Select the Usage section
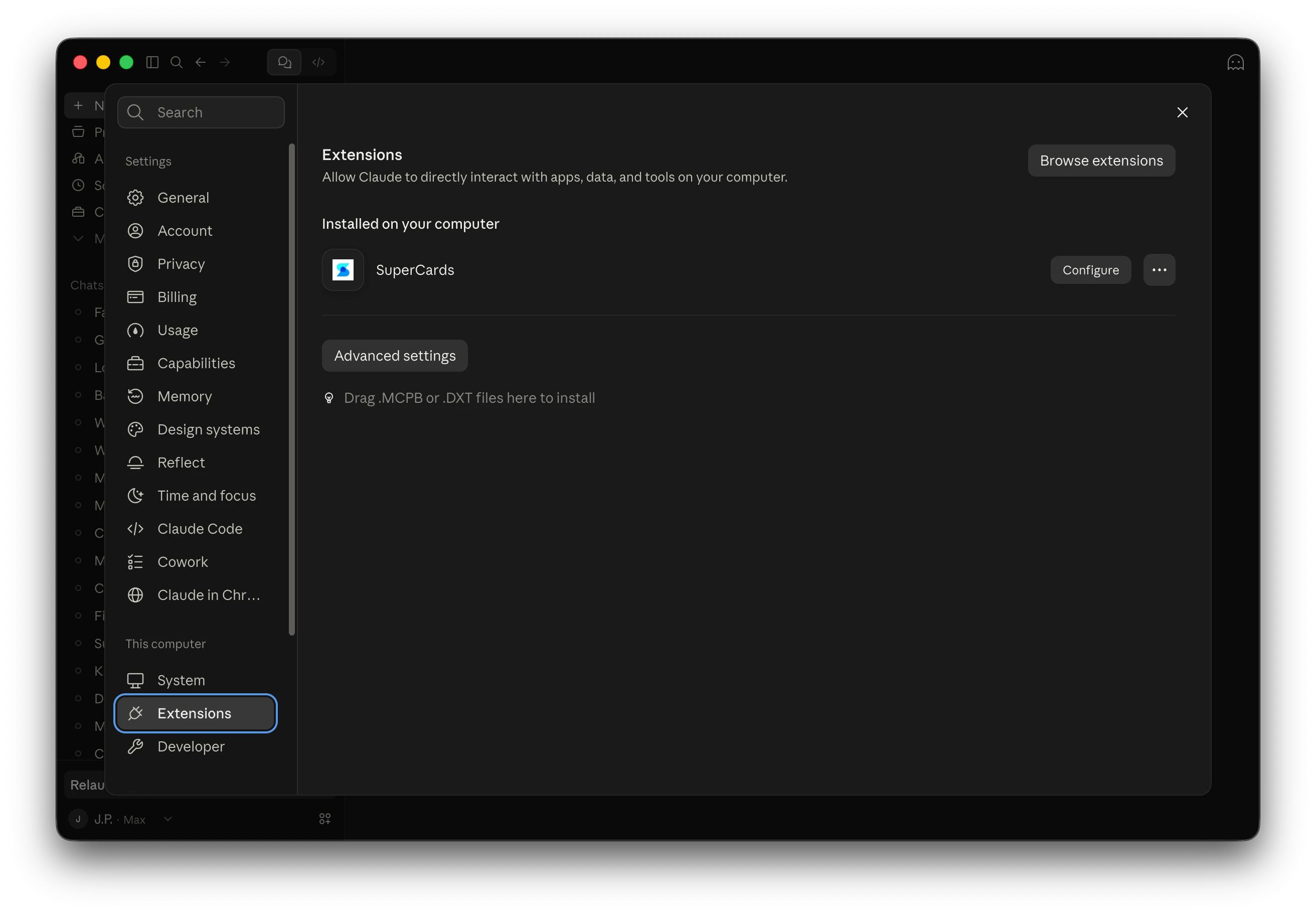Screen dimensions: 1316x915 click(x=196, y=330)
